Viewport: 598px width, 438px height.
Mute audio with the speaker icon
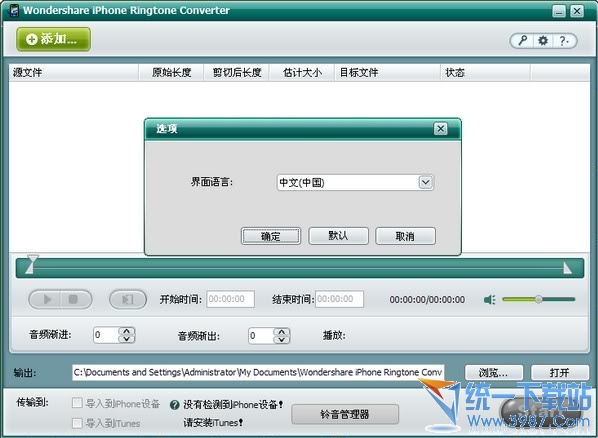tap(489, 300)
